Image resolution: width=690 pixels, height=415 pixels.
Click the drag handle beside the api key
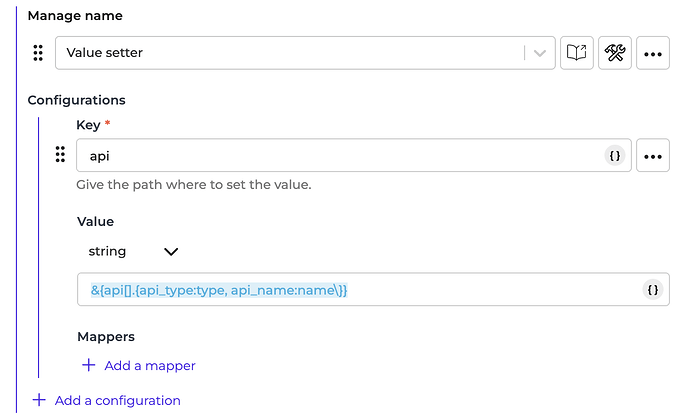(60, 155)
